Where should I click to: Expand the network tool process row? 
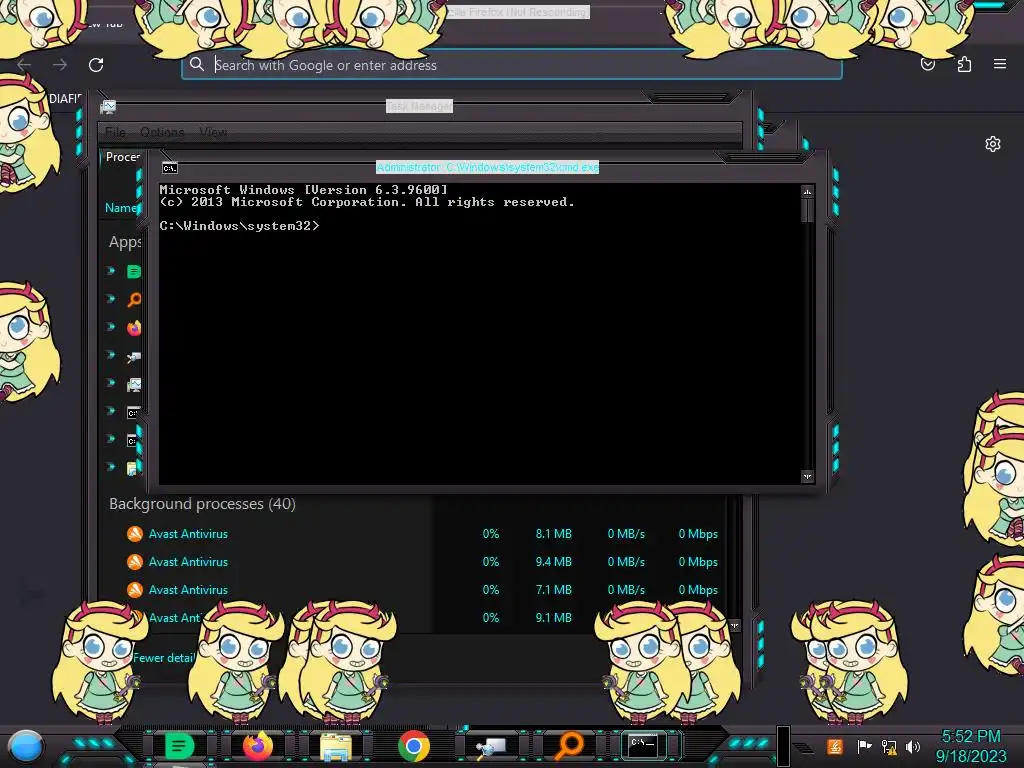click(111, 355)
